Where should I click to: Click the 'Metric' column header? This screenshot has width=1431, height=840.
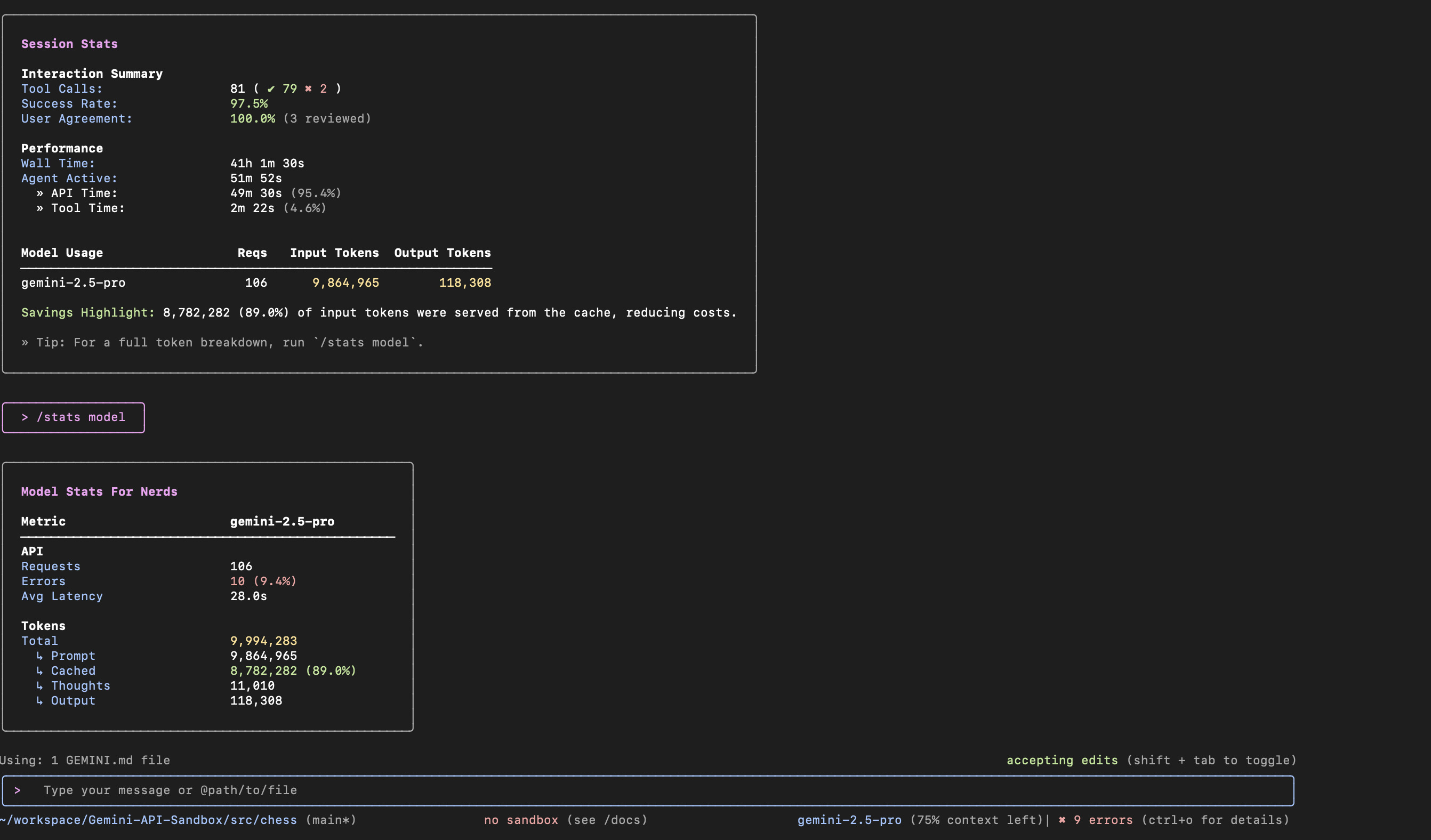43,522
